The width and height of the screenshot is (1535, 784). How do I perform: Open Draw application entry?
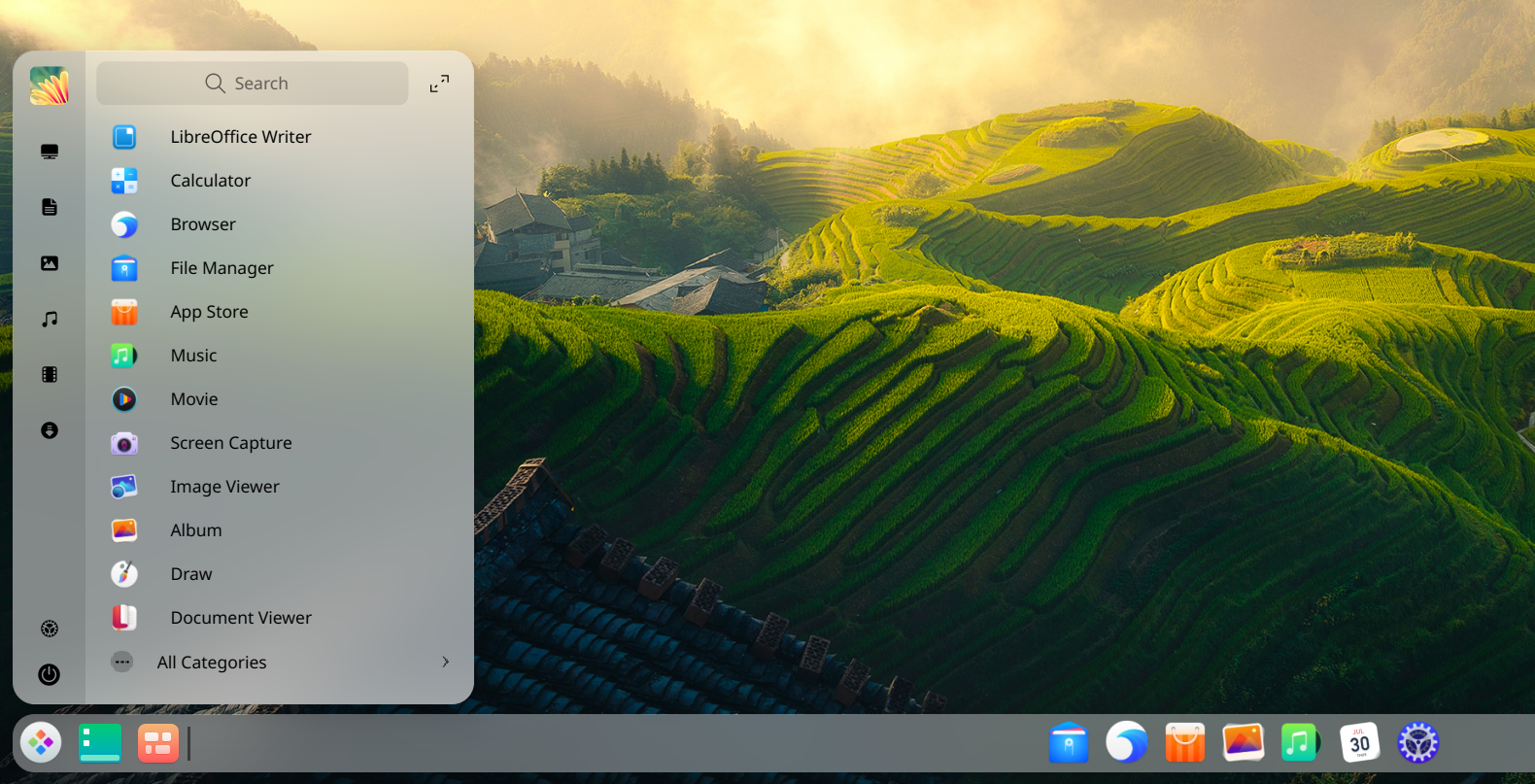(190, 574)
